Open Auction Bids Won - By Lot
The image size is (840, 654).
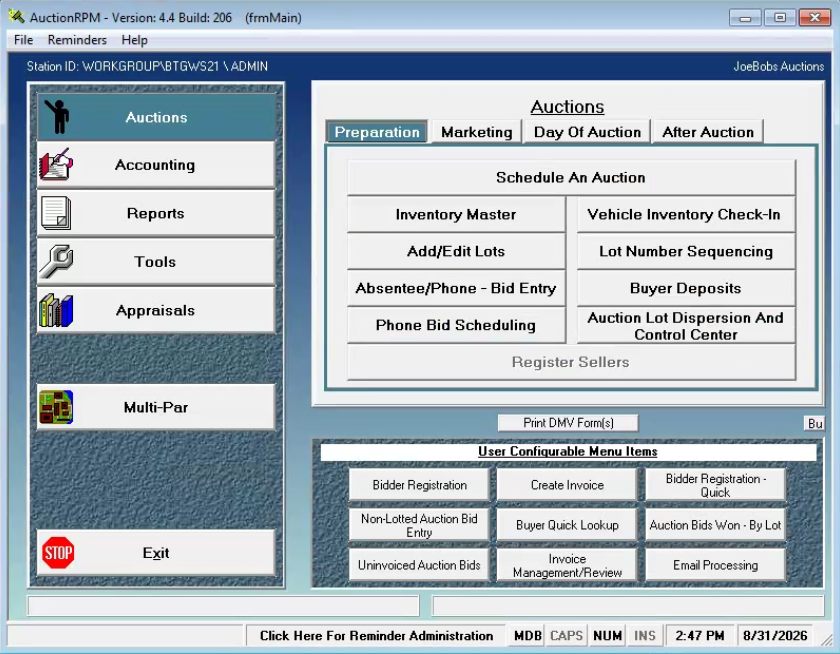tap(715, 525)
